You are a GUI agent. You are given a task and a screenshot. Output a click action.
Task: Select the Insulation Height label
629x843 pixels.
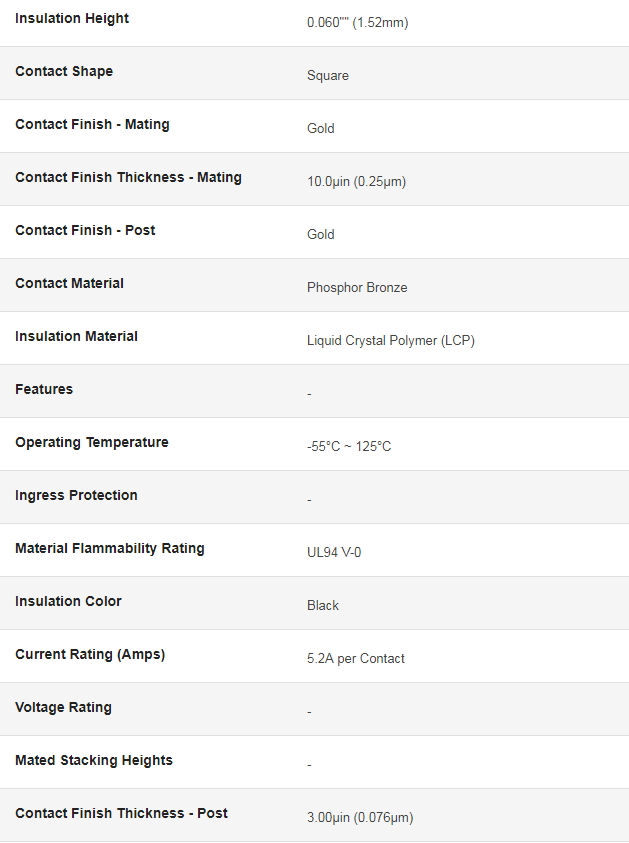pos(72,19)
